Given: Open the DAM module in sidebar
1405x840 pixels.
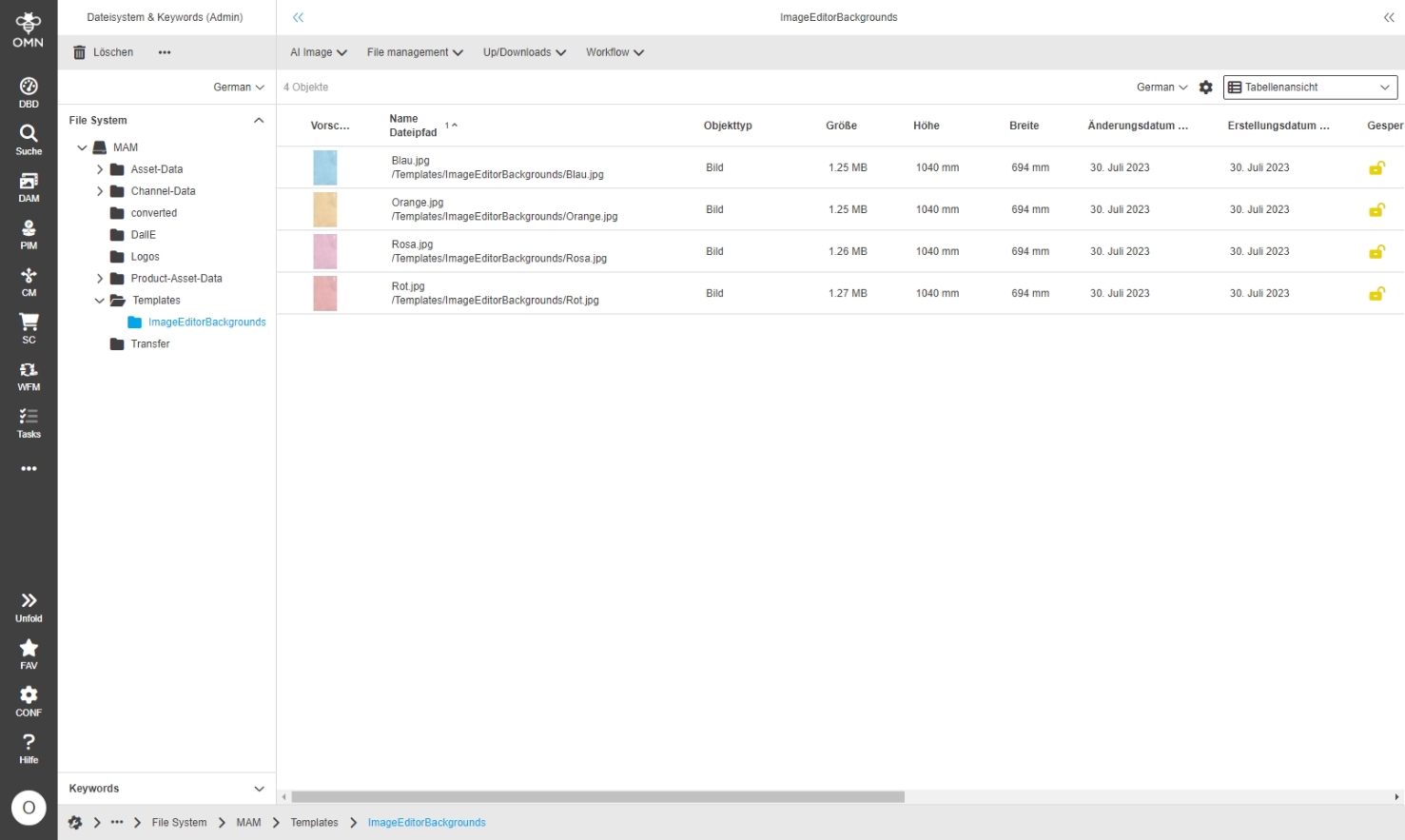Looking at the screenshot, I should [x=29, y=186].
